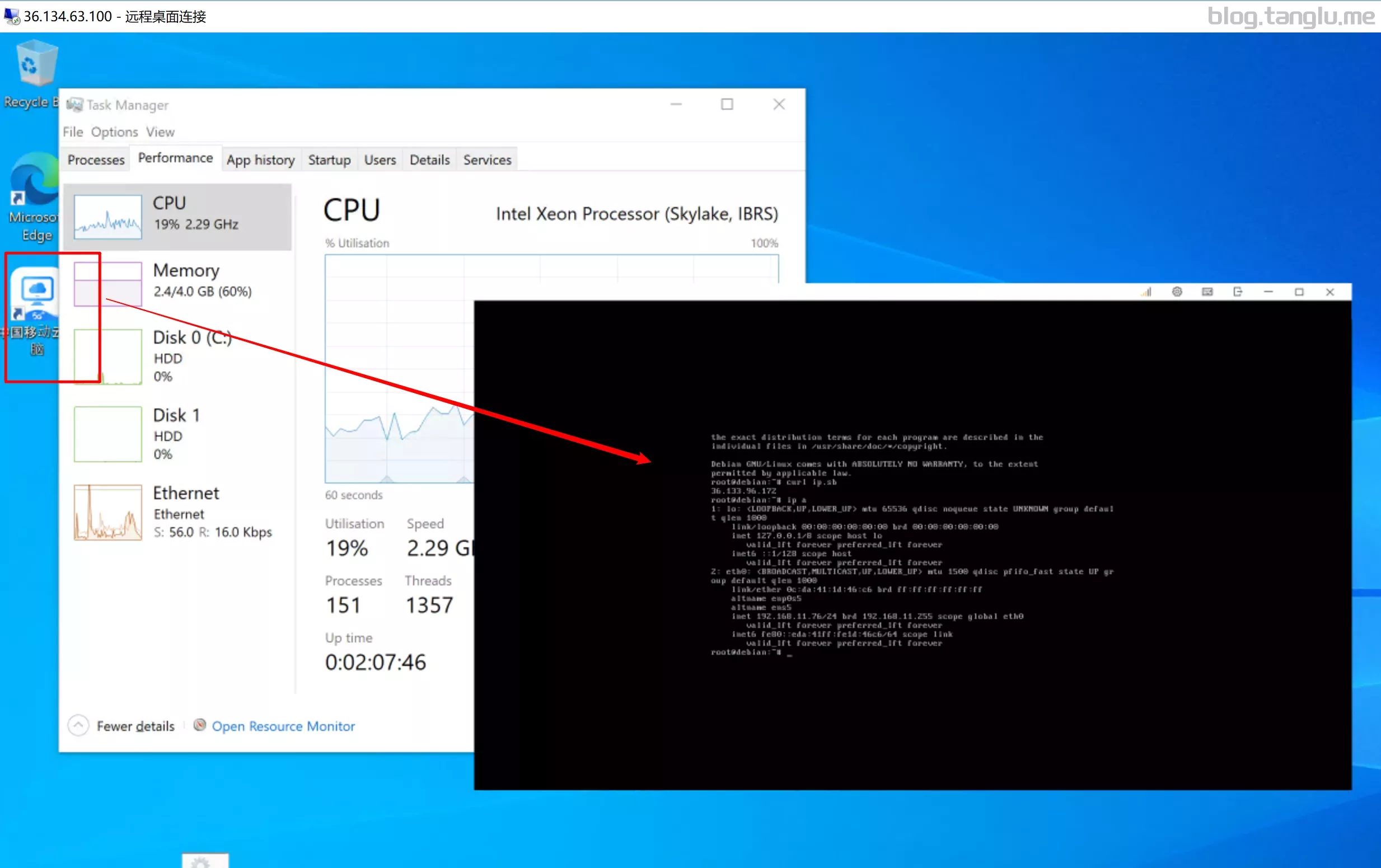Click the Disk 0 (C:) HDD icon
The height and width of the screenshot is (868, 1381).
[108, 355]
